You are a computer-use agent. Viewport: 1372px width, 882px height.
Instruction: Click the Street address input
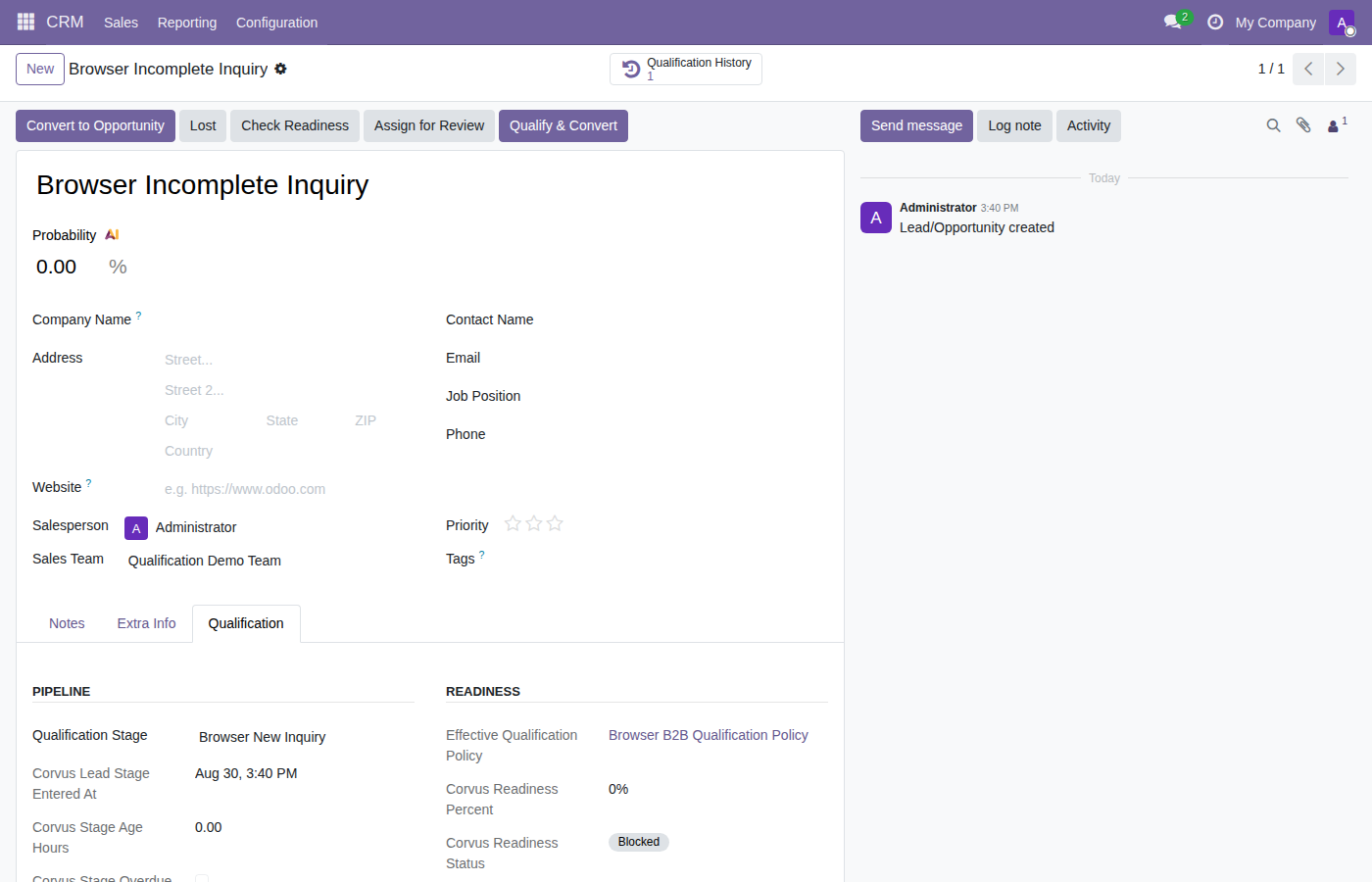click(288, 360)
